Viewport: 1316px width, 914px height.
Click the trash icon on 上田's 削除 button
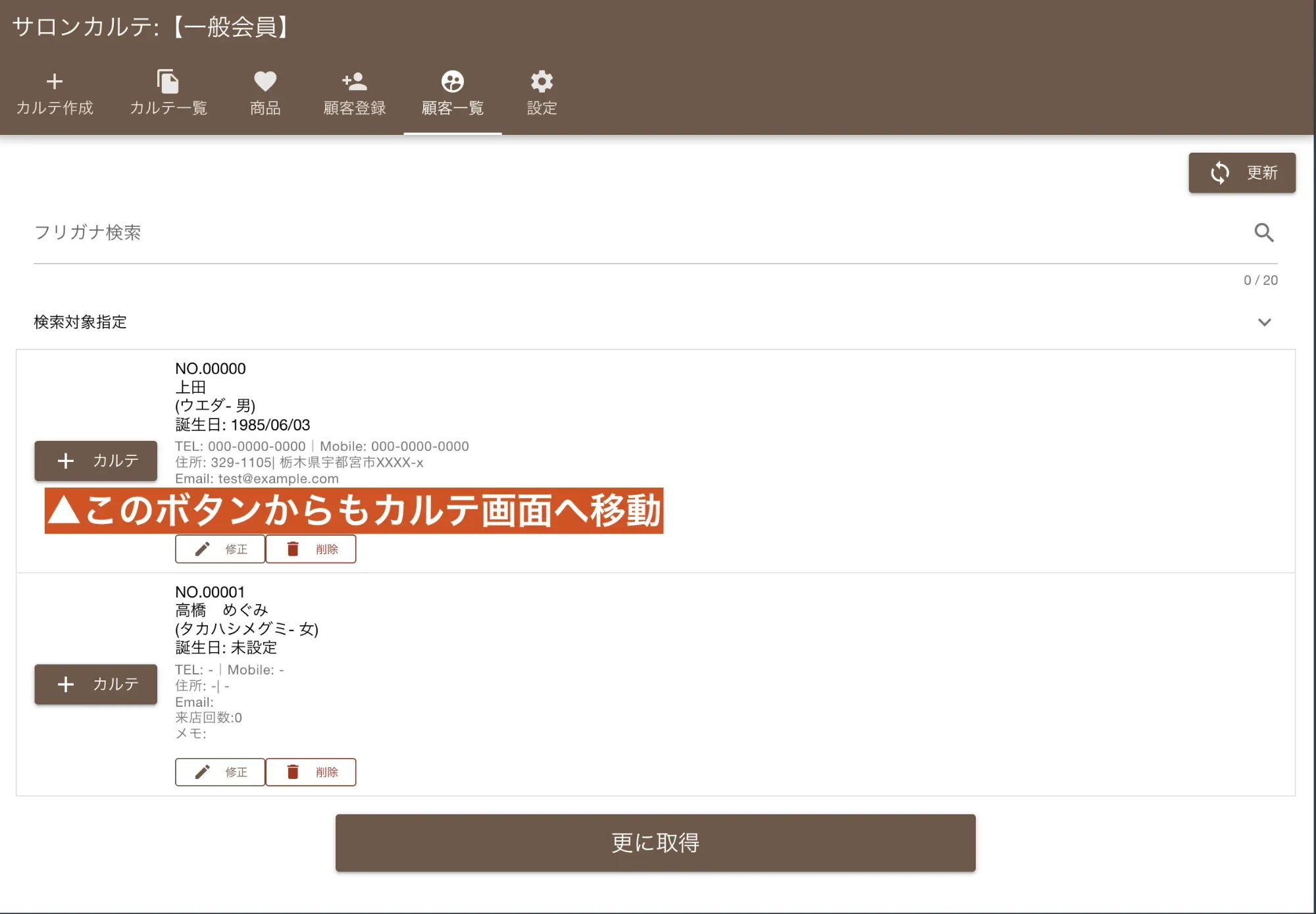293,548
